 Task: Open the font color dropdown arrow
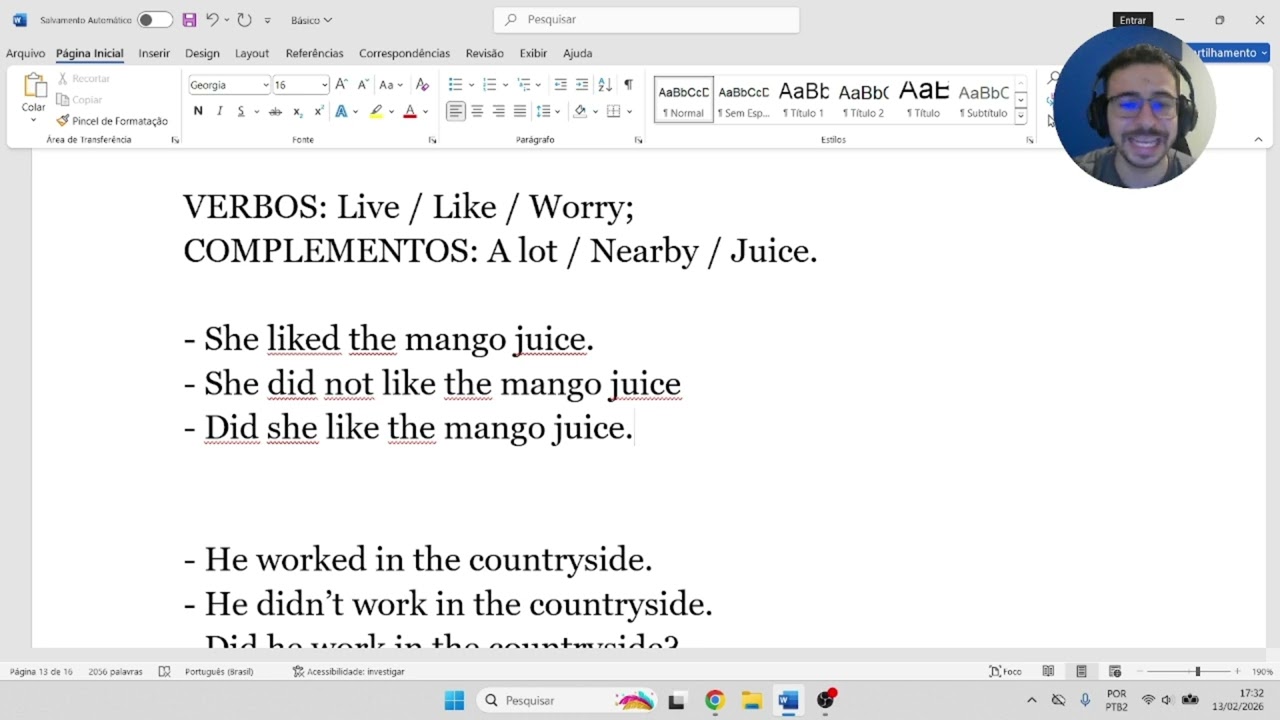[425, 111]
